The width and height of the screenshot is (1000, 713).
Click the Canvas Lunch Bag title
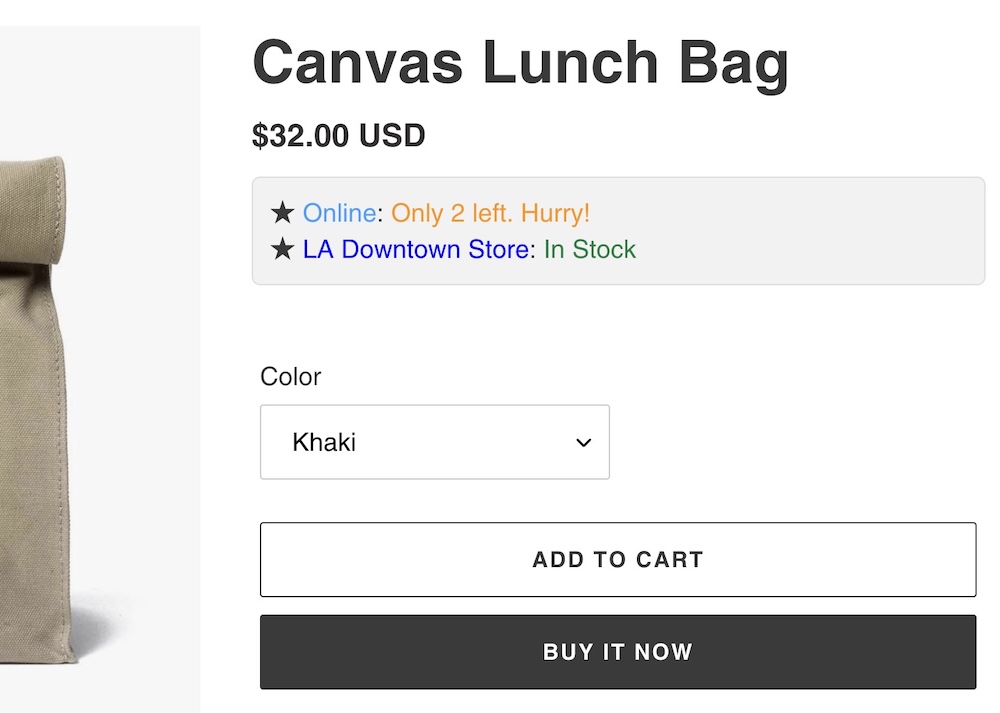coord(521,64)
